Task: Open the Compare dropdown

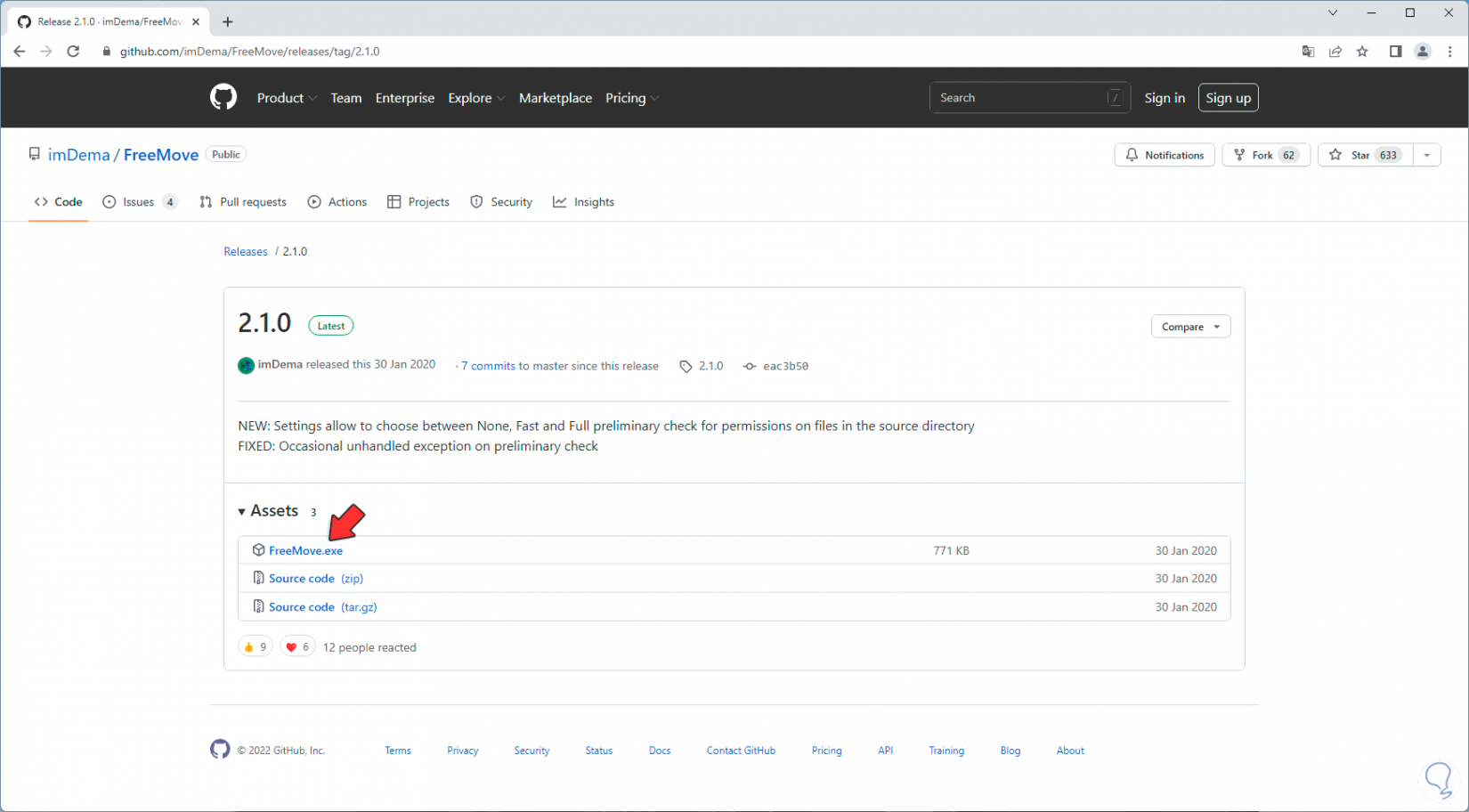Action: [x=1191, y=327]
